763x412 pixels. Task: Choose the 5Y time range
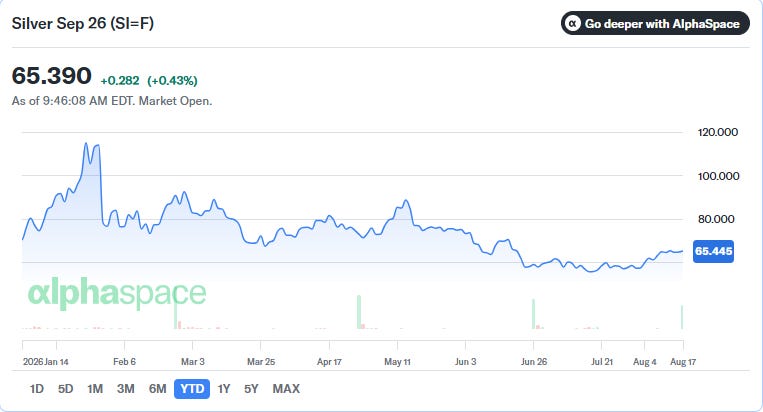(252, 389)
